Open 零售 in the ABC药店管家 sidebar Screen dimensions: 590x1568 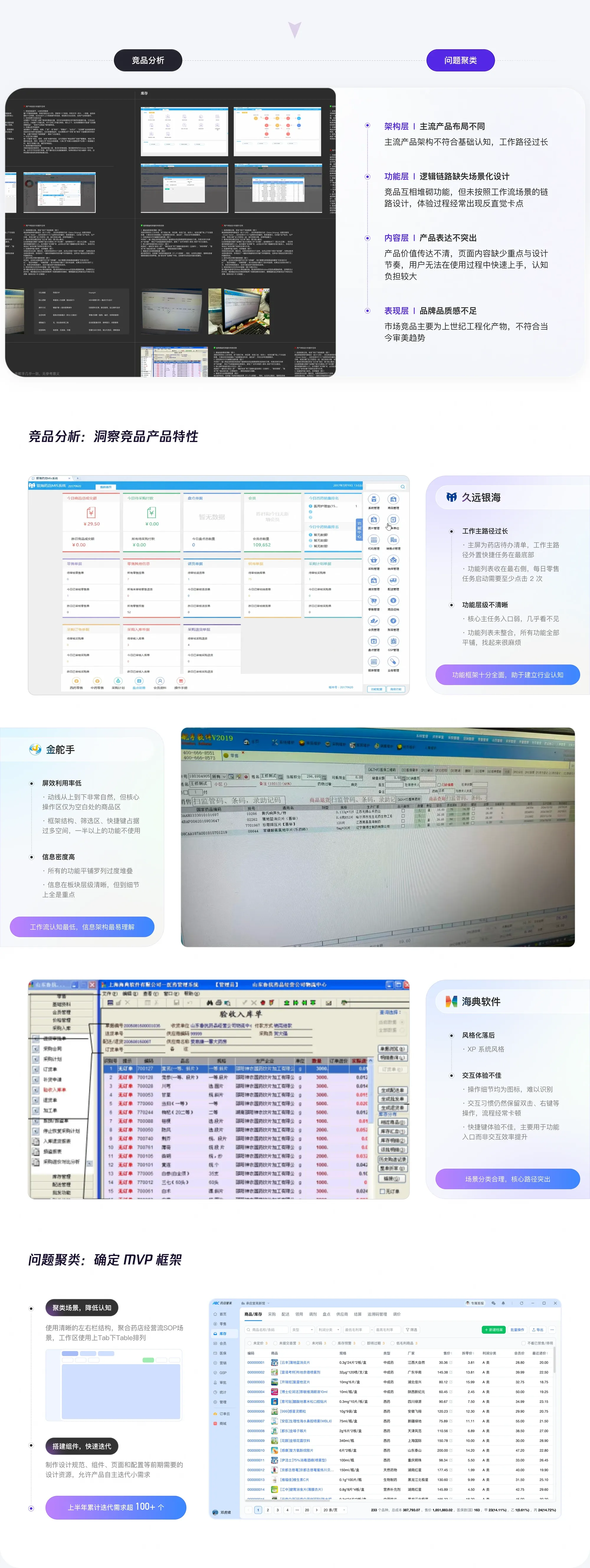click(219, 1324)
